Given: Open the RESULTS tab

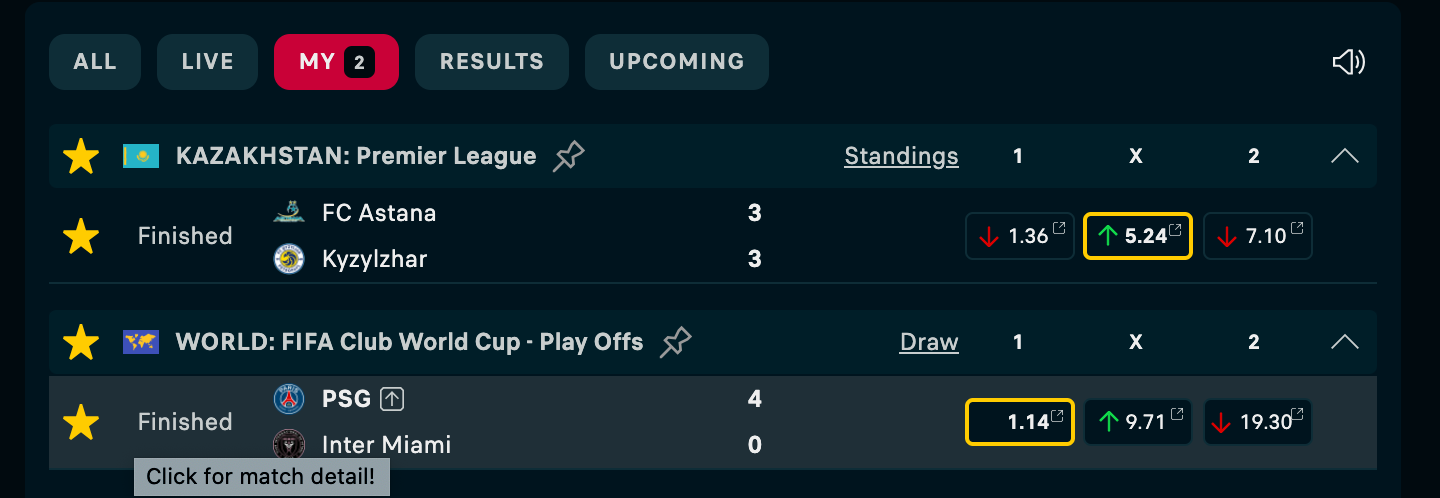Looking at the screenshot, I should tap(492, 62).
